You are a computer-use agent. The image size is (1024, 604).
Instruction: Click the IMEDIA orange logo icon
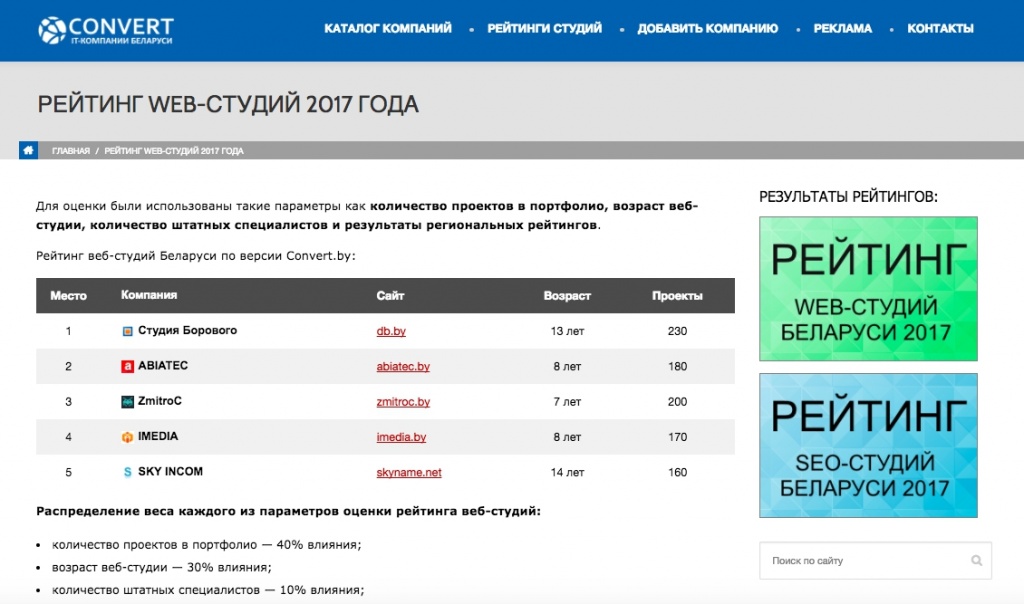tap(127, 437)
